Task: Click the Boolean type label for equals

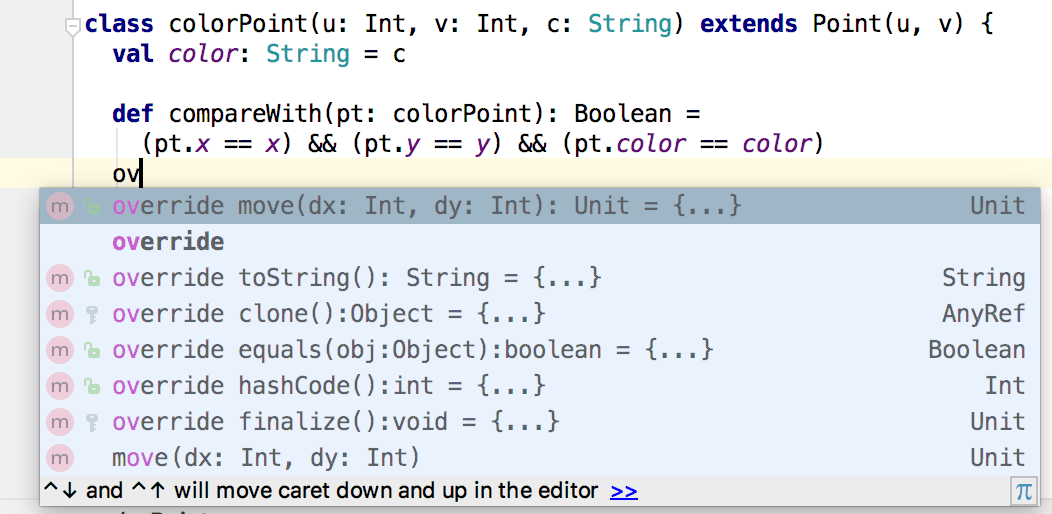Action: point(976,350)
